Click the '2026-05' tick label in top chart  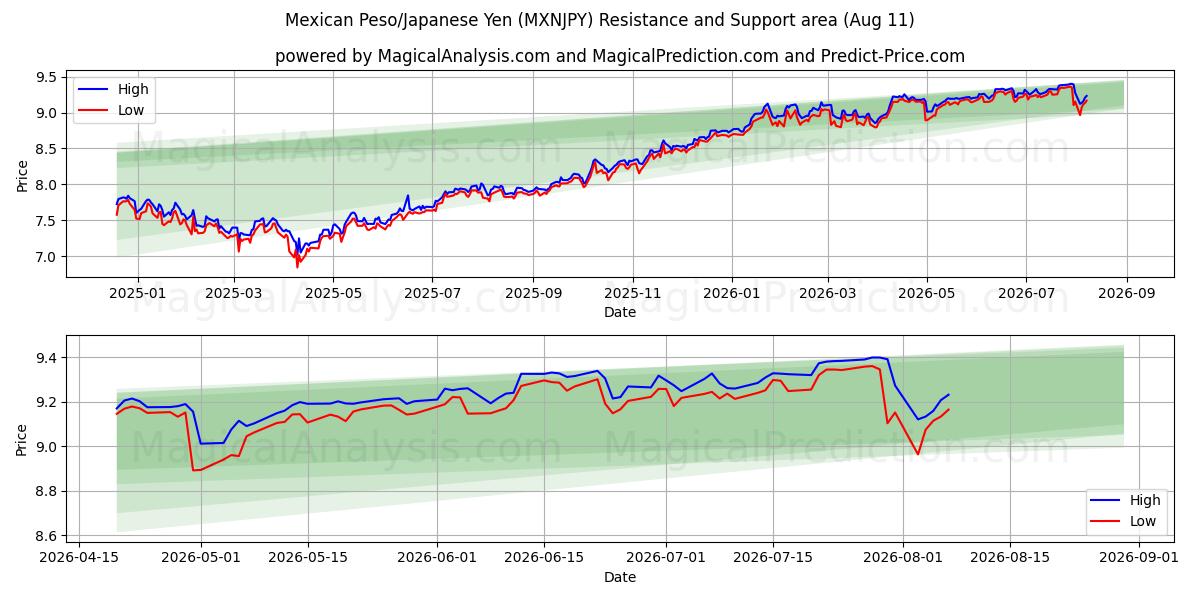pos(927,294)
